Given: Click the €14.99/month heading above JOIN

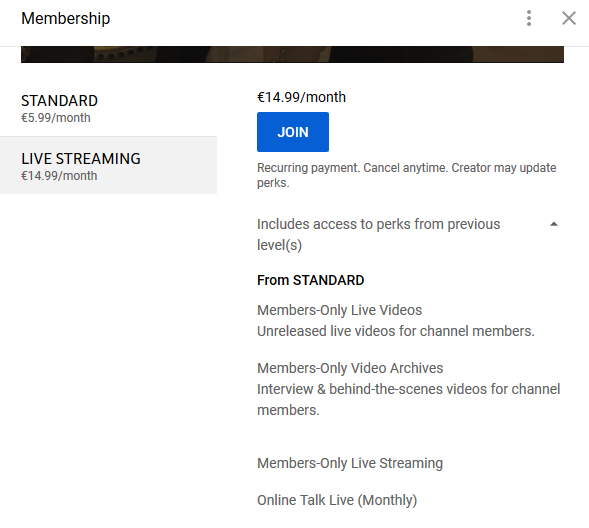Looking at the screenshot, I should tap(301, 97).
